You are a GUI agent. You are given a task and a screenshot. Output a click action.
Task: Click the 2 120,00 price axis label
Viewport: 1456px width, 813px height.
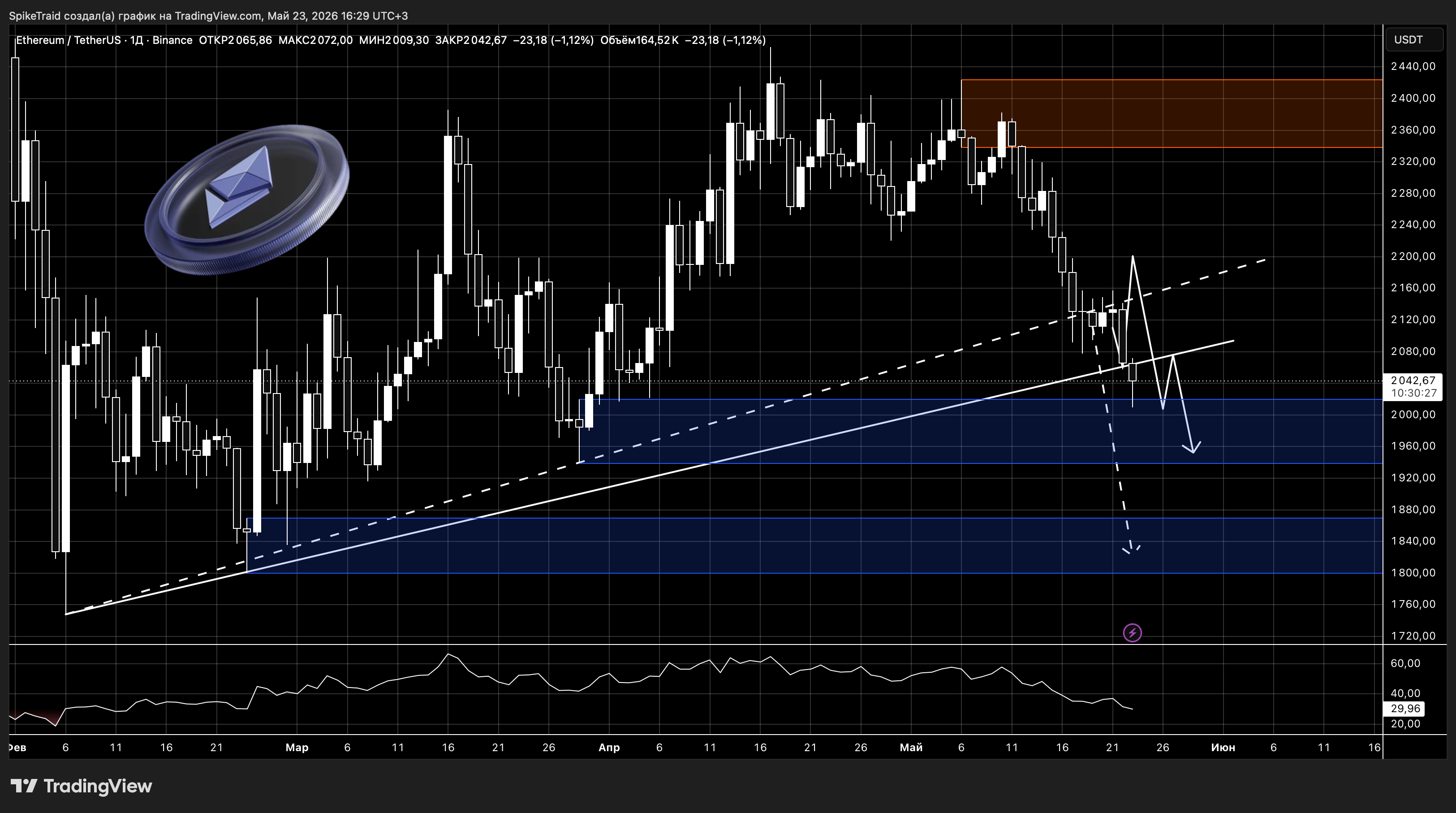point(1413,320)
